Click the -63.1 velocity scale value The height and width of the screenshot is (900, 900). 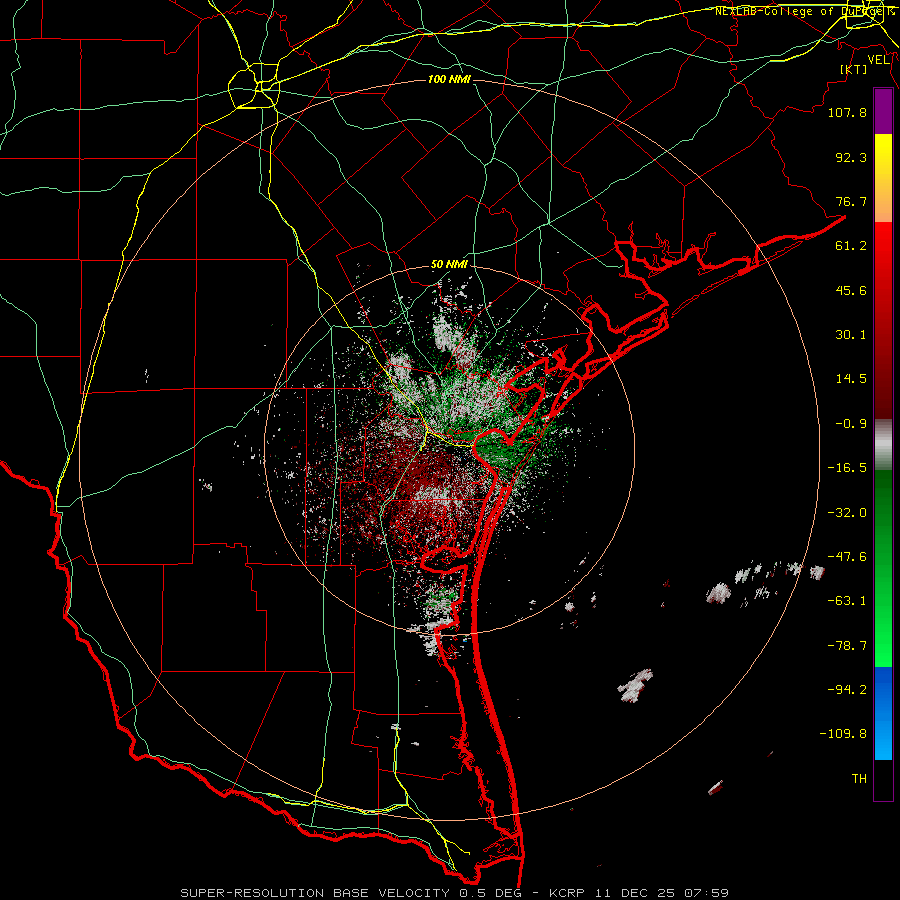click(847, 601)
